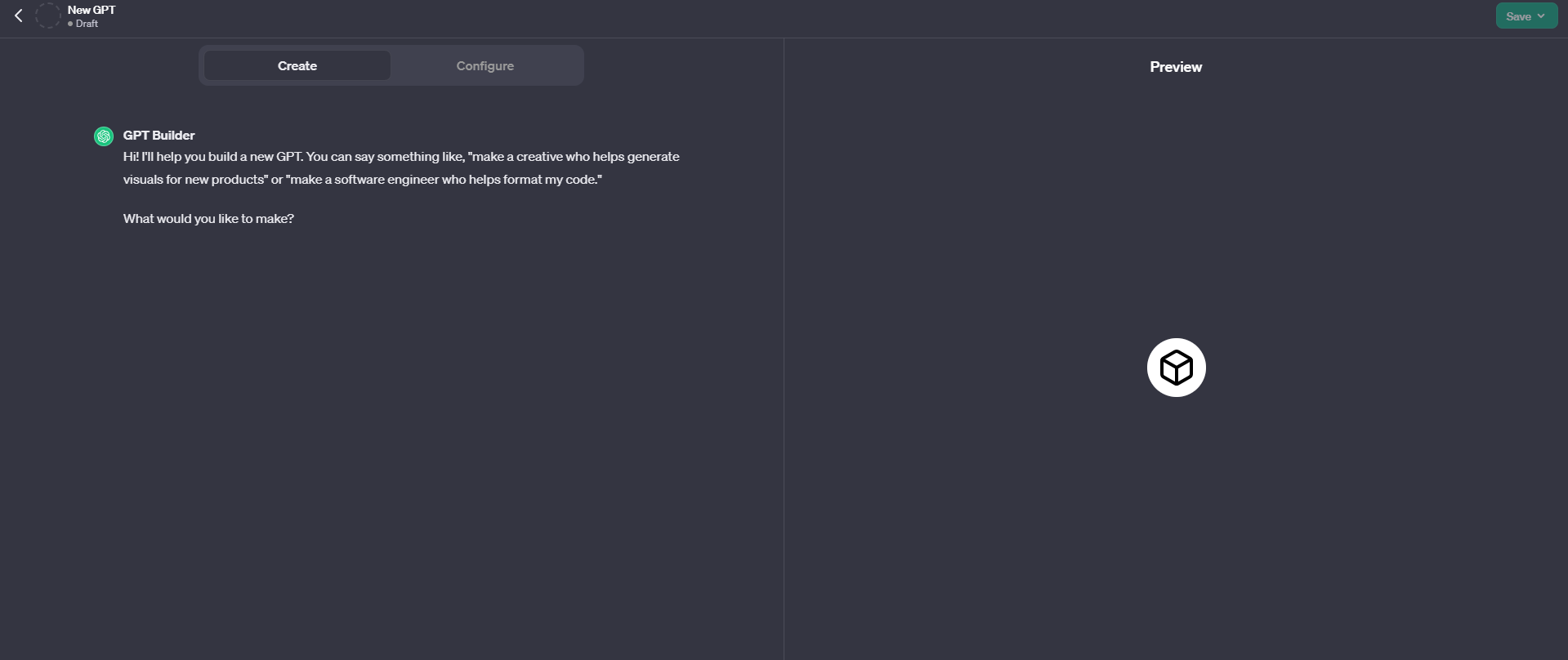Screen dimensions: 1568x660
Task: Switch to the Configure tab
Action: click(x=485, y=66)
